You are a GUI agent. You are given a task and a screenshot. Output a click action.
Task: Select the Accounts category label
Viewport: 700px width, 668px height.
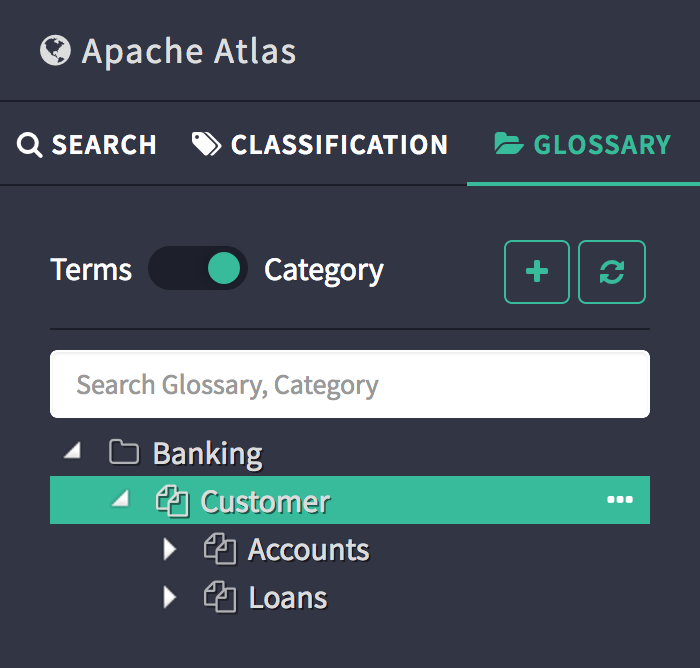(x=309, y=549)
